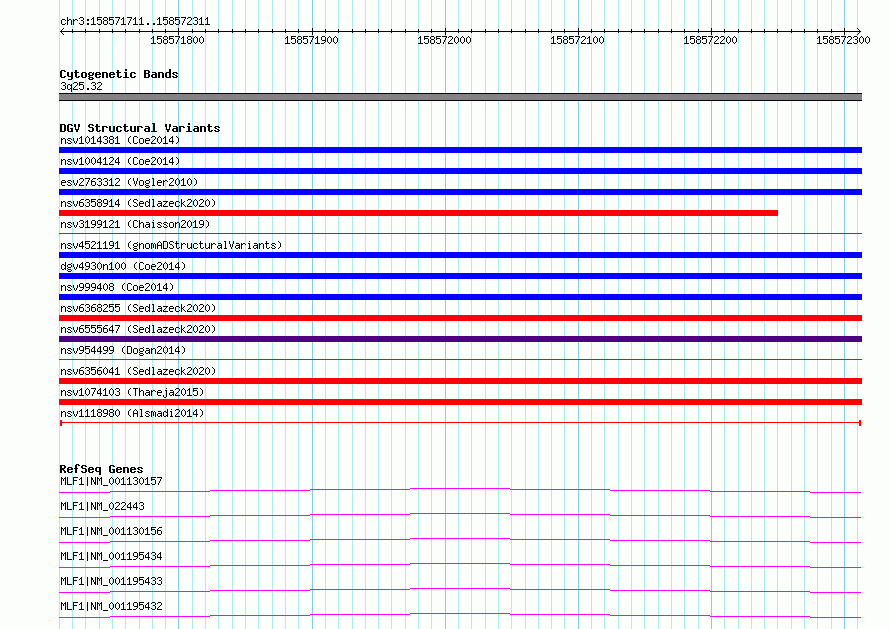Image resolution: width=890 pixels, height=629 pixels.
Task: Select blue bar of nsv4521191
Action: tap(460, 255)
